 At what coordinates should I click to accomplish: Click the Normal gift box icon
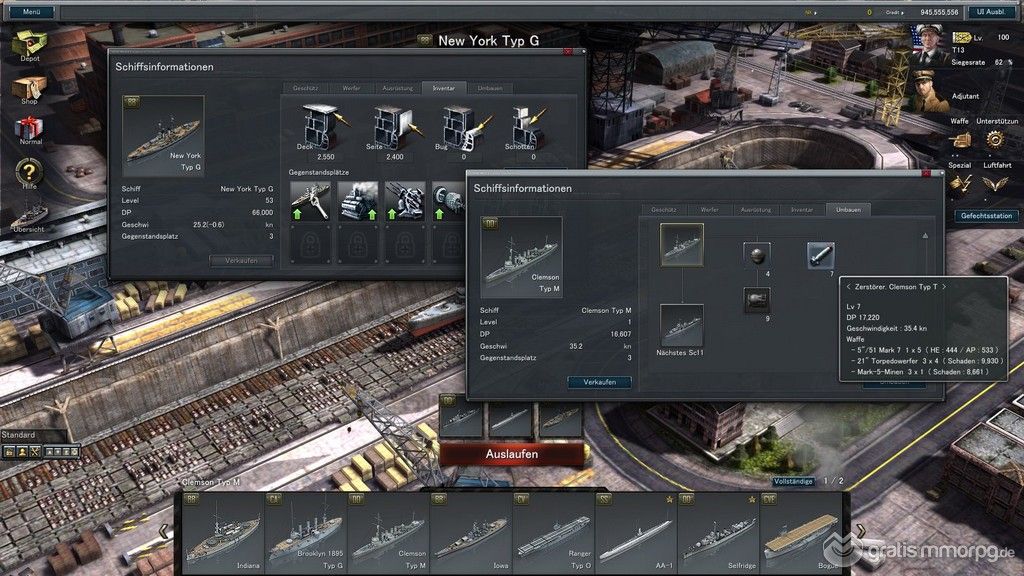coord(30,129)
